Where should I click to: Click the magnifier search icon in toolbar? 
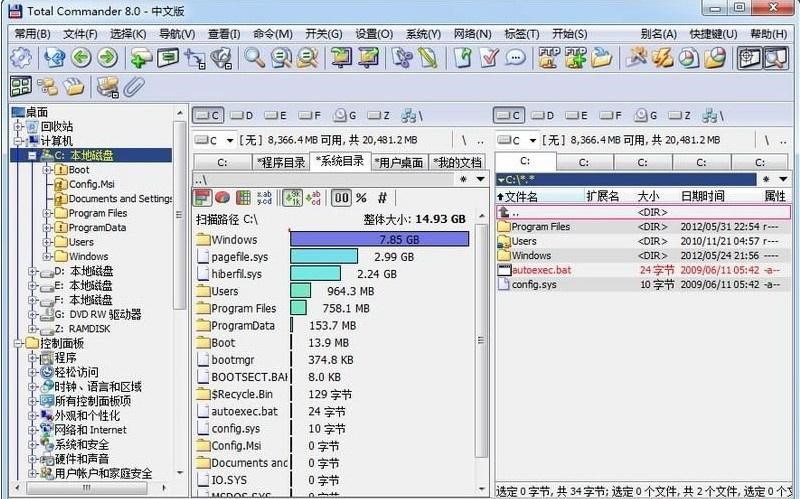[254, 58]
